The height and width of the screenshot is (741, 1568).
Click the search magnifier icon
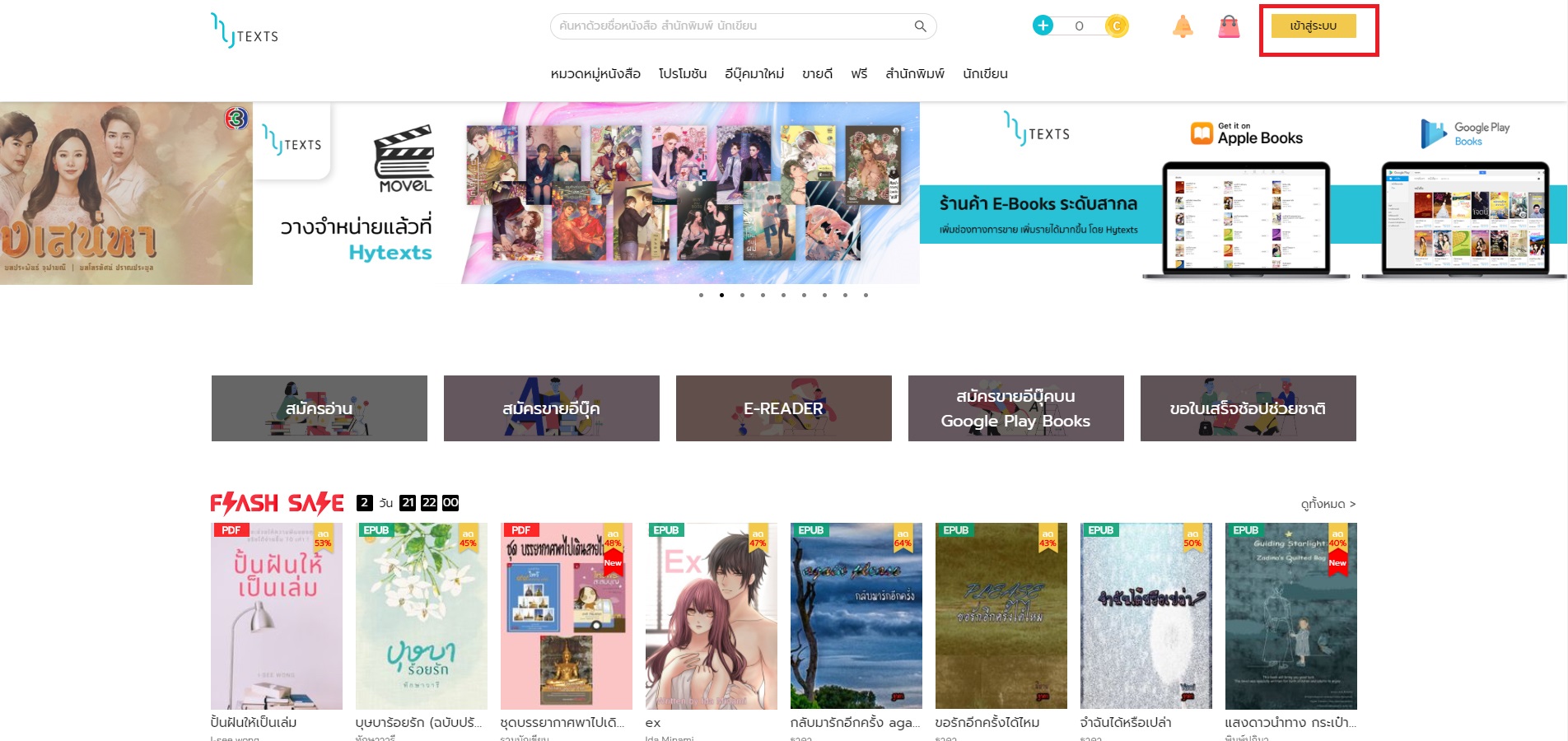(919, 26)
